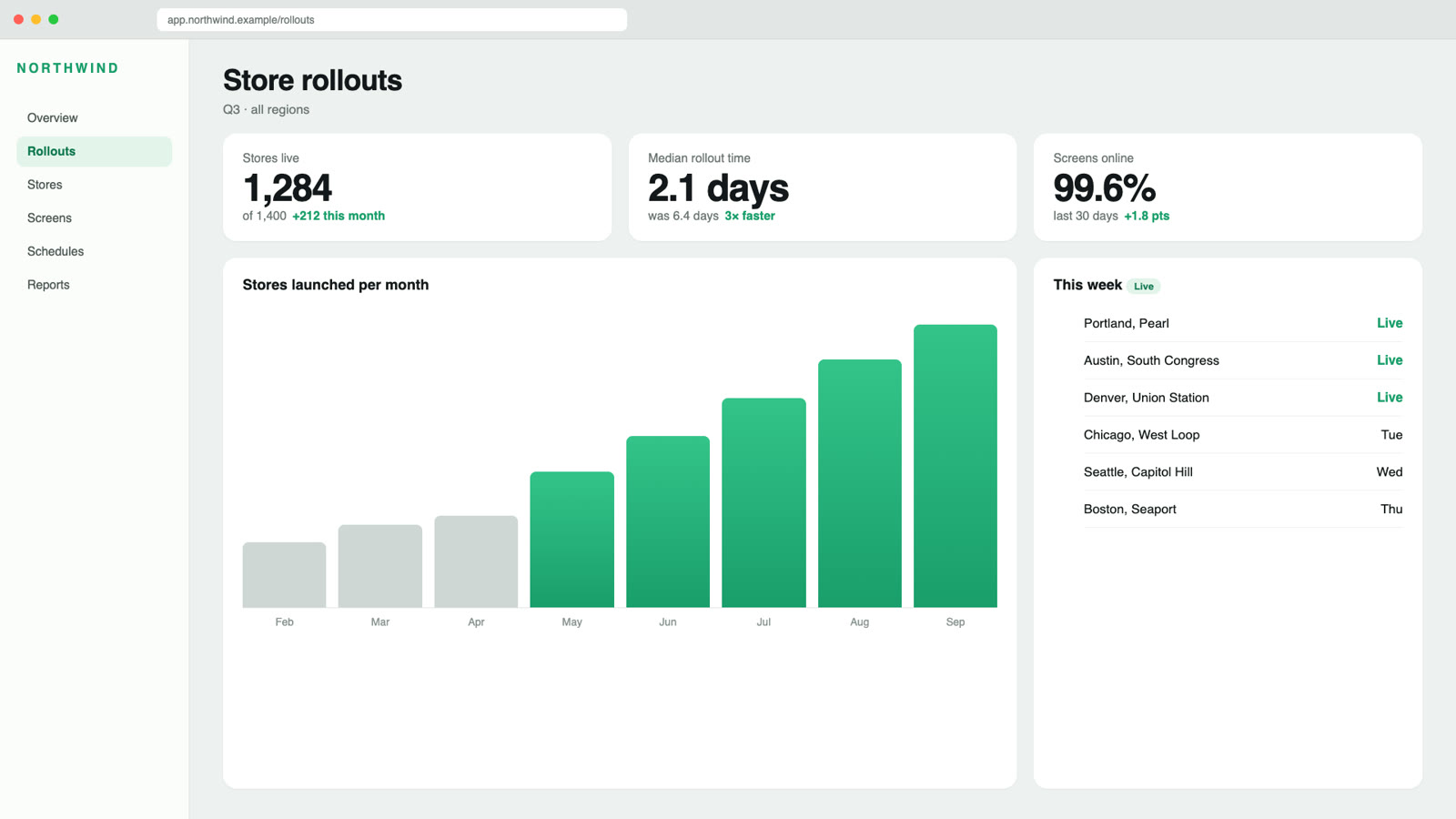
Task: Select the Chicago, West Loop row
Action: tap(1243, 435)
